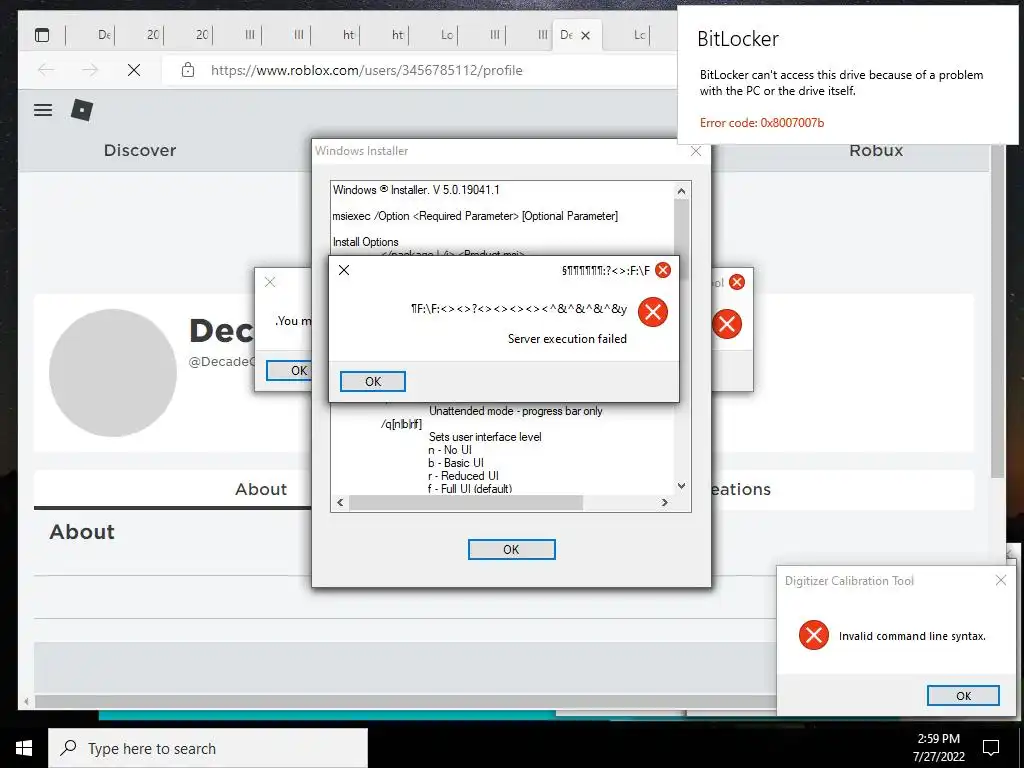Open the Windows Start menu
The image size is (1024, 768).
pos(24,748)
